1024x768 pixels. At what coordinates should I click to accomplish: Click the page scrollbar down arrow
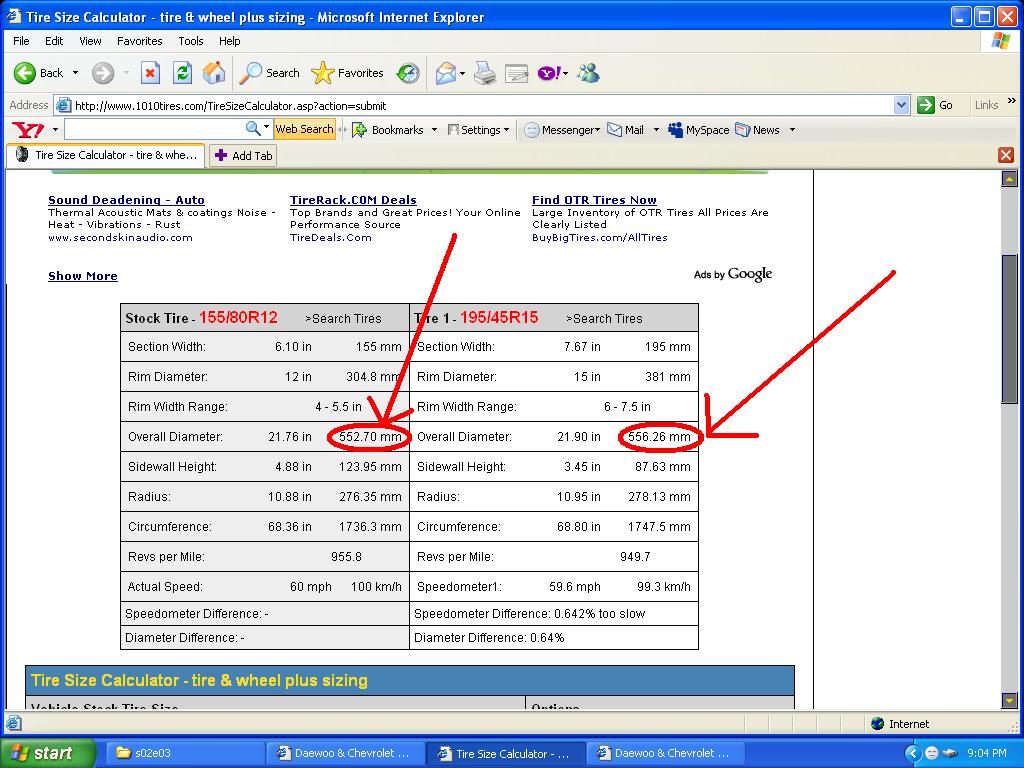tap(1009, 701)
